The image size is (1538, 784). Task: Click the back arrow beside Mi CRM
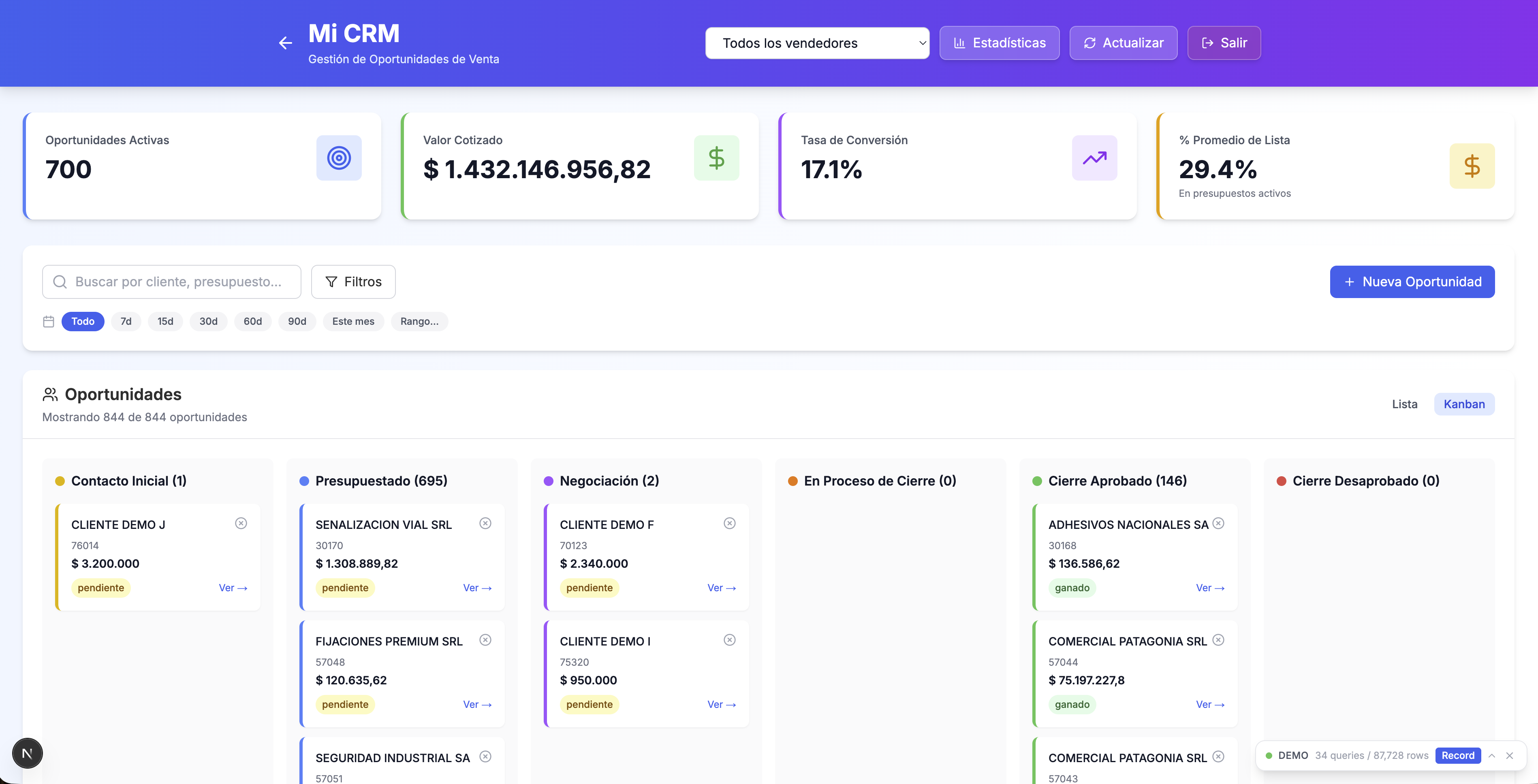click(x=285, y=43)
